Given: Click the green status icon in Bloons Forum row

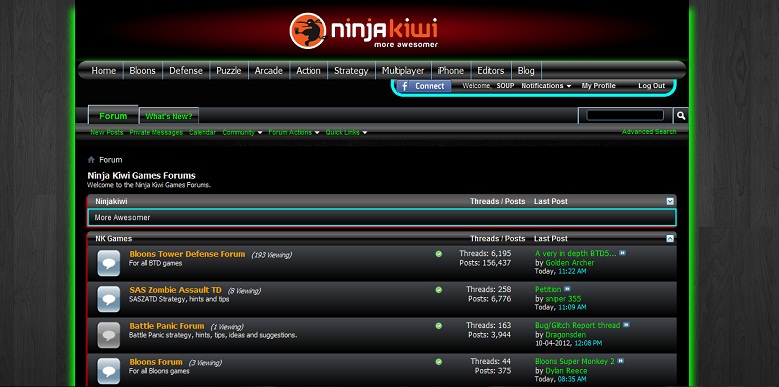Looking at the screenshot, I should pos(439,362).
